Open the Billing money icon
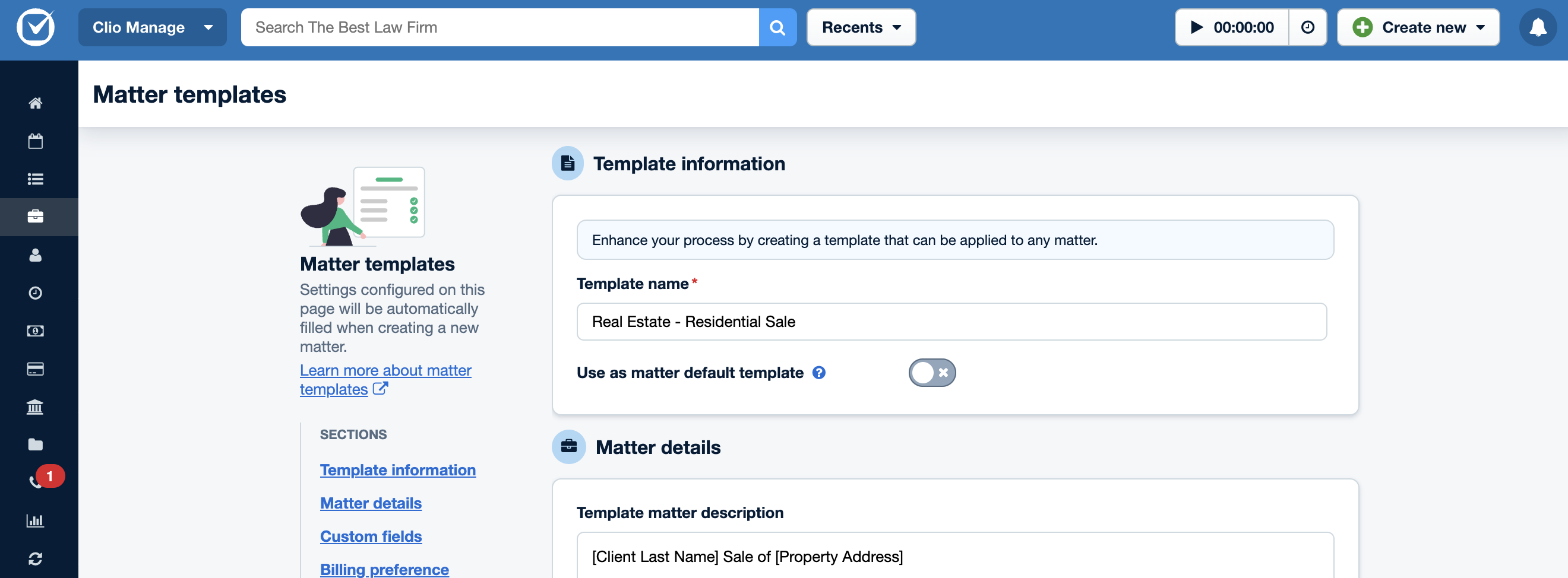The image size is (1568, 578). tap(35, 331)
